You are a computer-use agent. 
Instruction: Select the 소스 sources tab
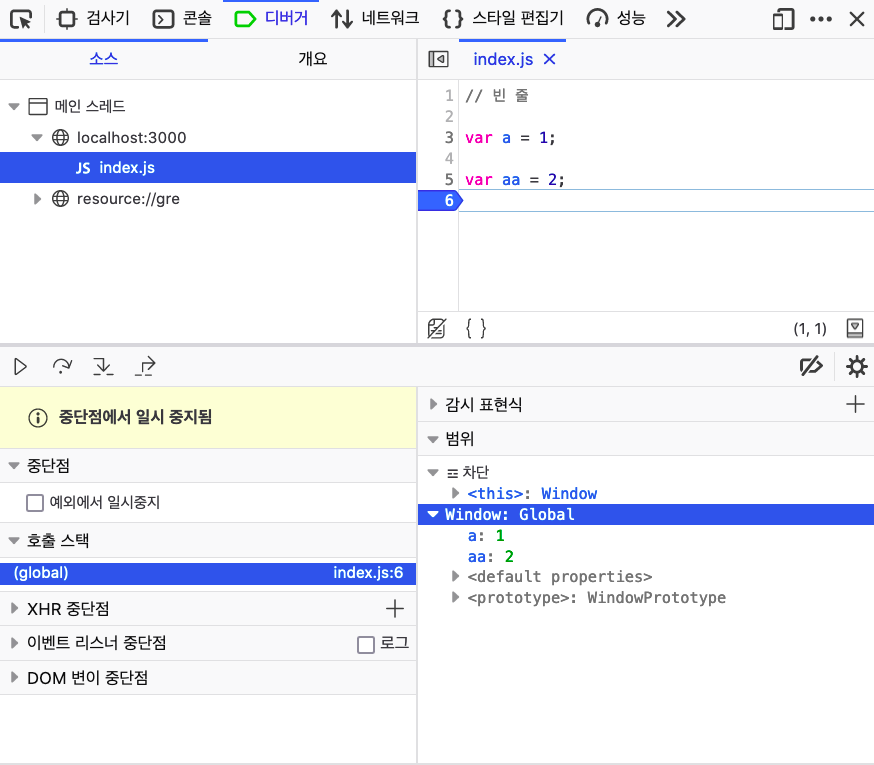(x=104, y=59)
